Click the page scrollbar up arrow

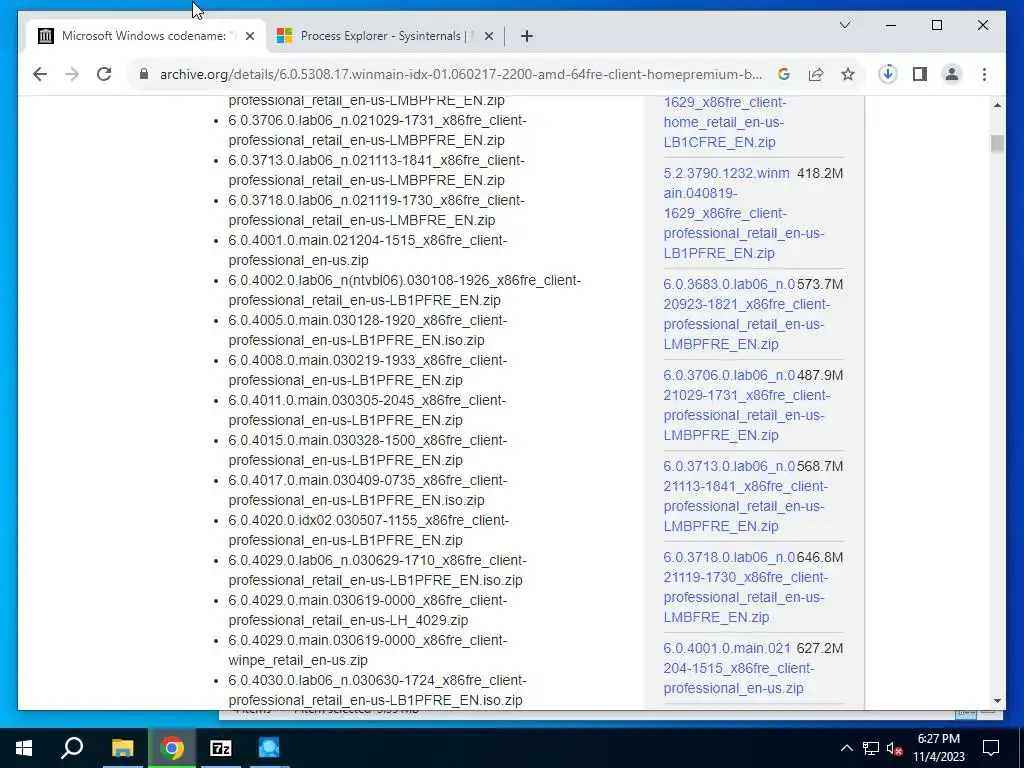tap(997, 105)
